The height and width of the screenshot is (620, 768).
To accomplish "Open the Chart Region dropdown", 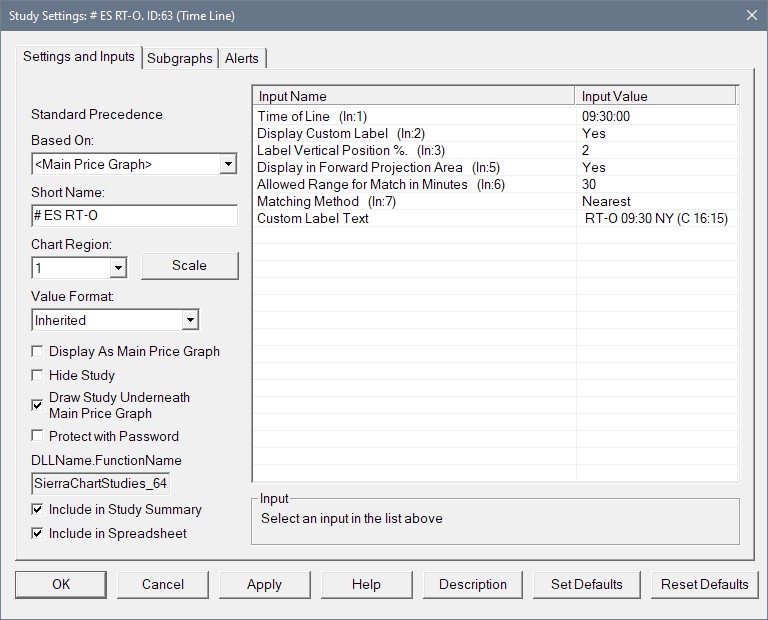I will point(118,268).
